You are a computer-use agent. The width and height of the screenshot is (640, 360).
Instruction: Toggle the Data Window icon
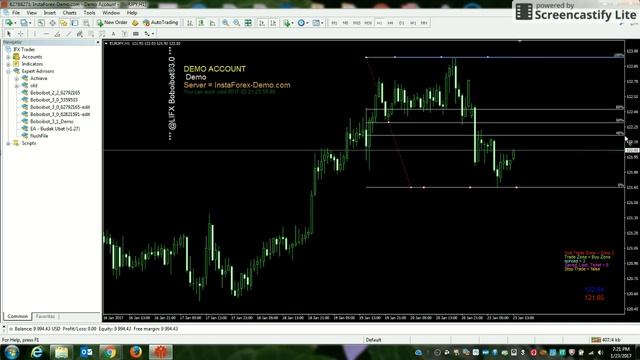pyautogui.click(x=53, y=23)
